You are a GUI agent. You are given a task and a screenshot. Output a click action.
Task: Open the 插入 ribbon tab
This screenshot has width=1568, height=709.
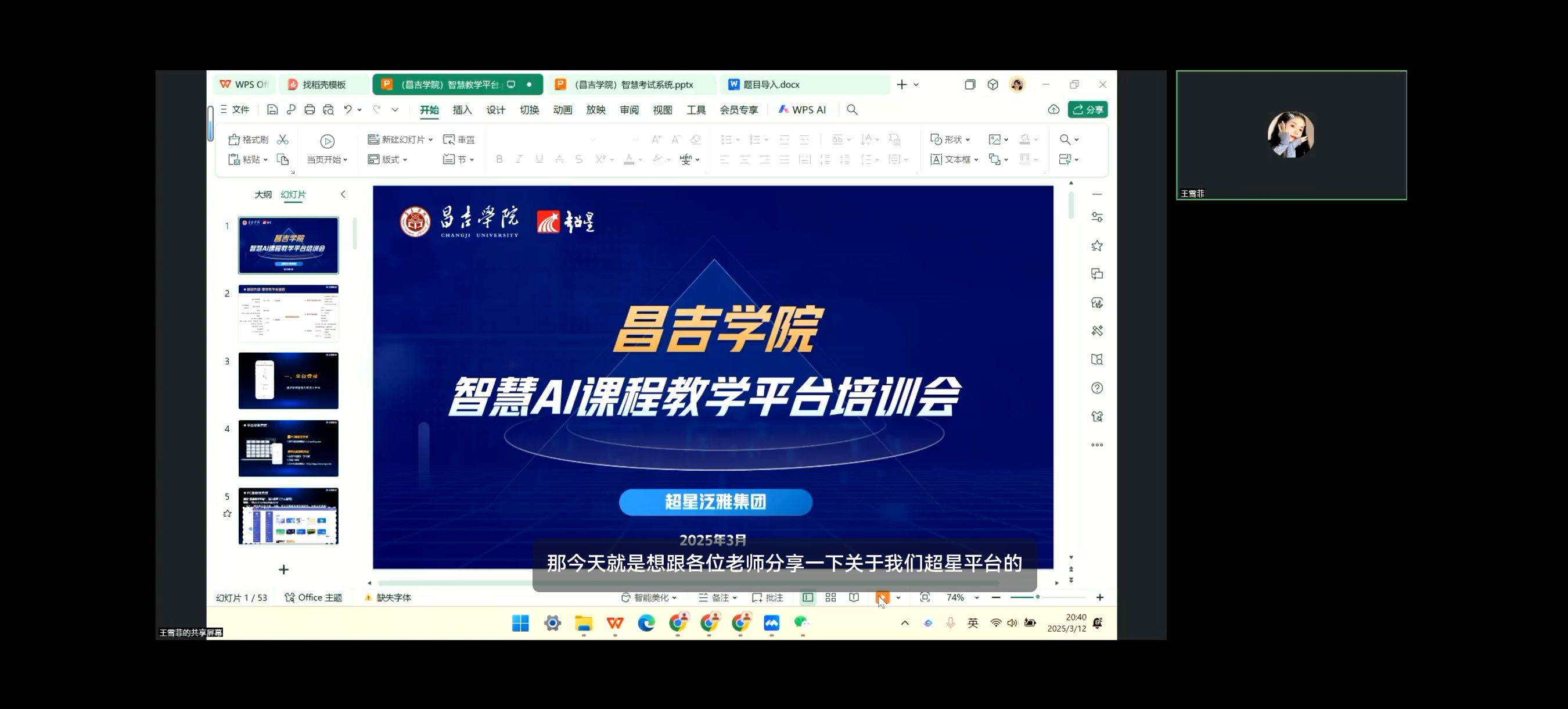tap(462, 110)
